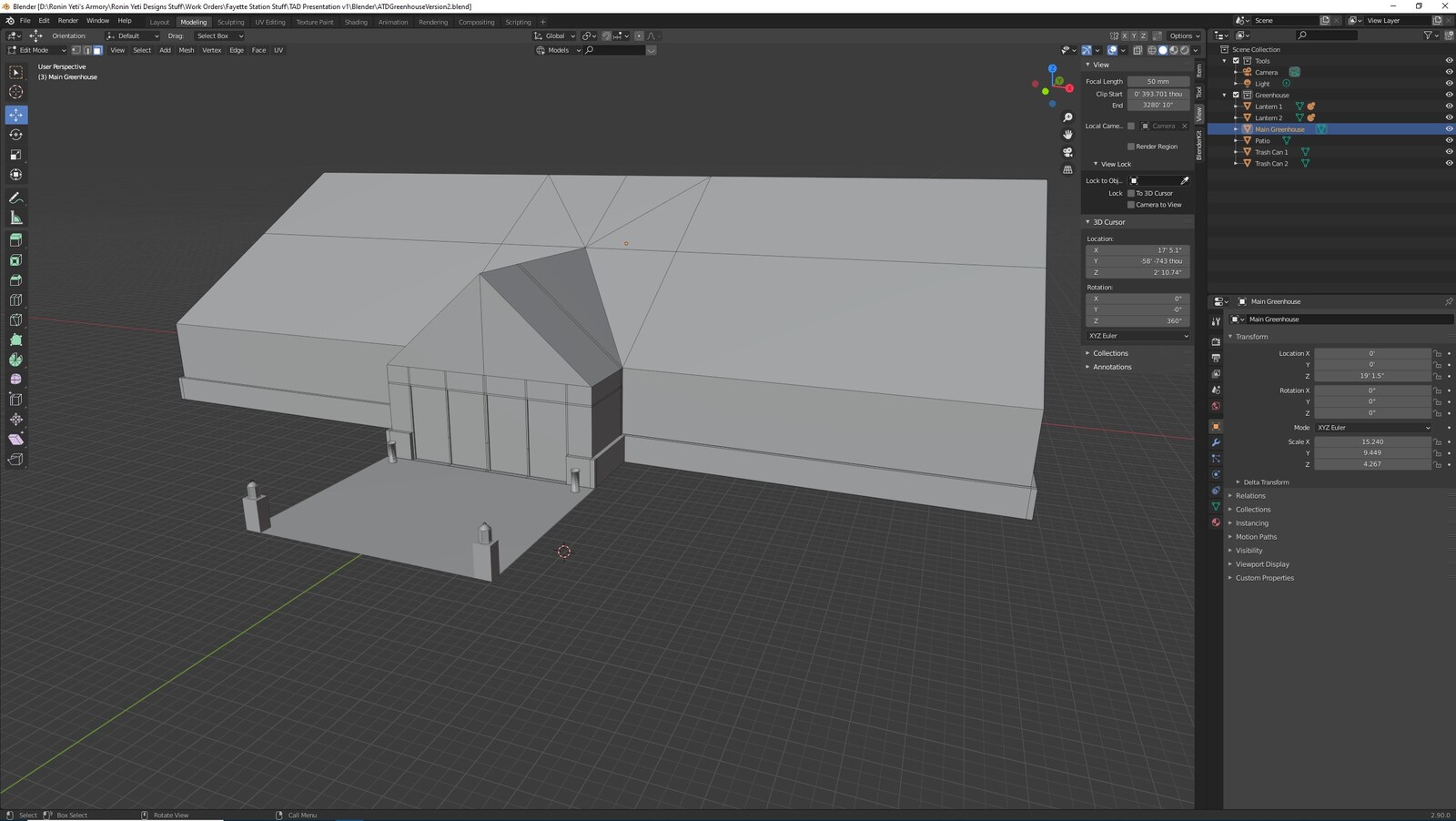The height and width of the screenshot is (821, 1456).
Task: Select the Rip Region tool
Action: [x=16, y=460]
